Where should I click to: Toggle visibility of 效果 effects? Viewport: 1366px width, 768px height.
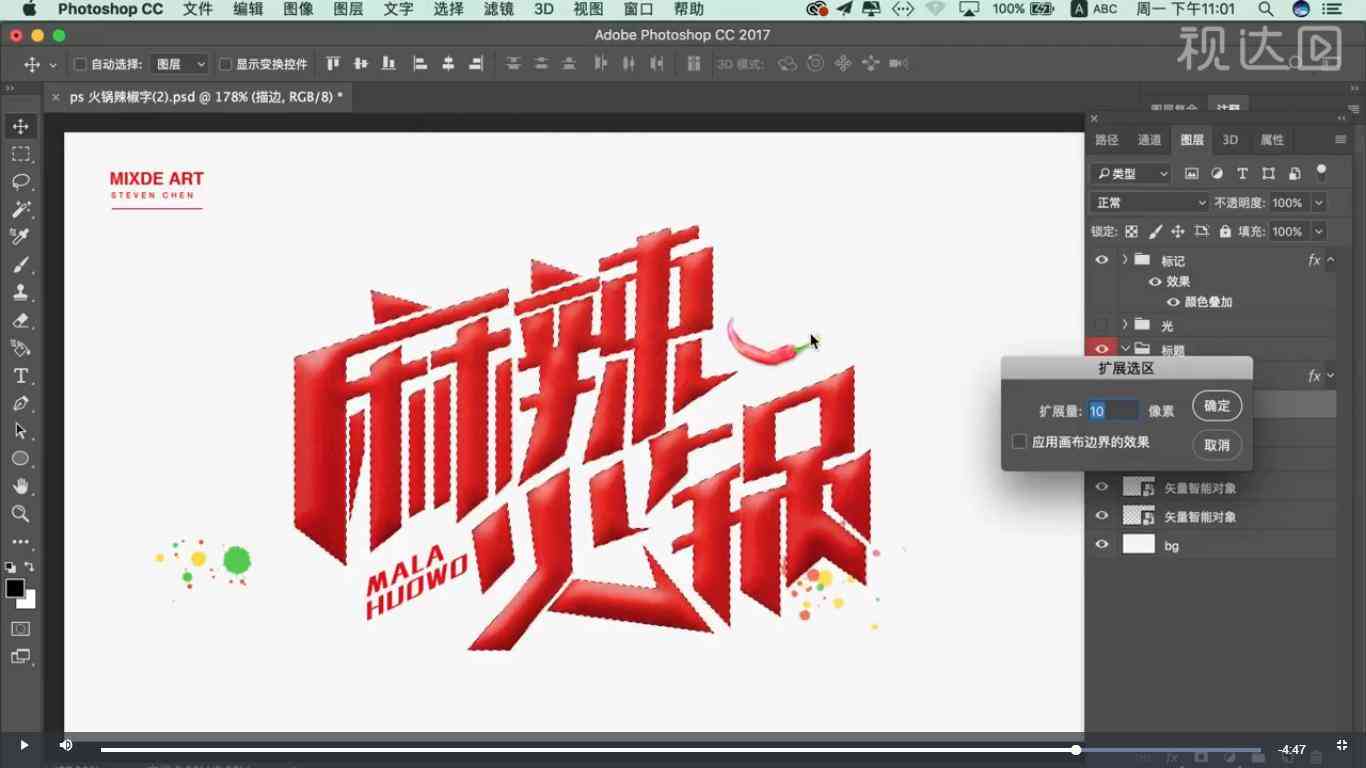click(1155, 282)
